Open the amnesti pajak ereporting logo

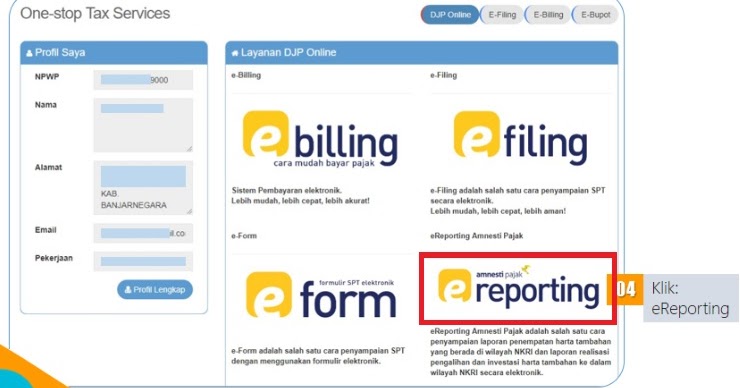coord(518,287)
